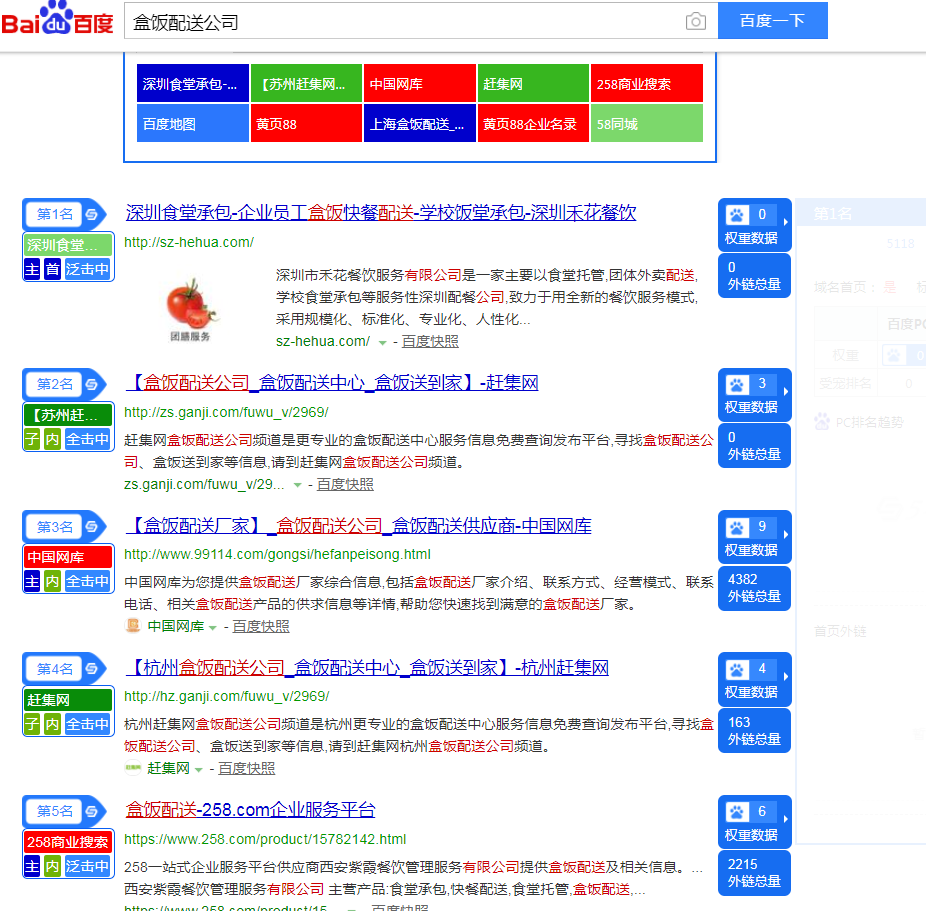Image resolution: width=926 pixels, height=911 pixels.
Task: Click the paw weight icon showing 0
Action: [x=737, y=215]
